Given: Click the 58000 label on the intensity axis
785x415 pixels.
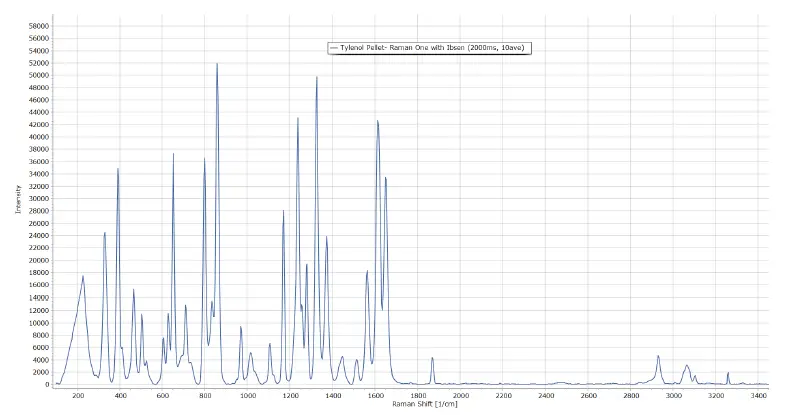Looking at the screenshot, I should pyautogui.click(x=37, y=26).
